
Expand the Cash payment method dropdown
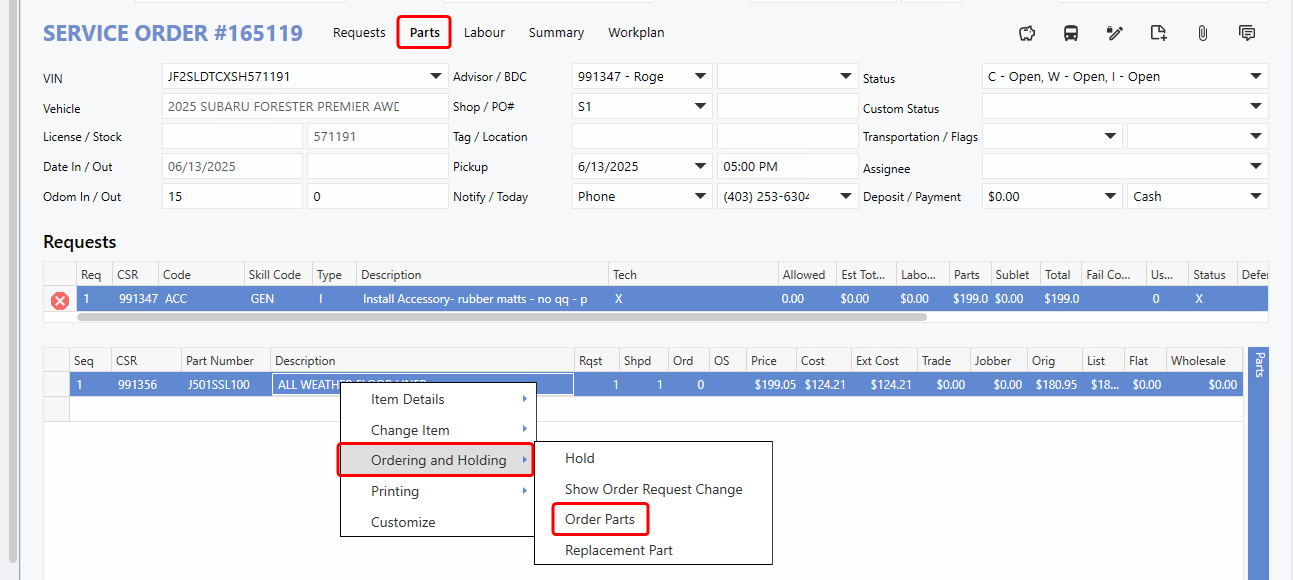tap(1255, 197)
